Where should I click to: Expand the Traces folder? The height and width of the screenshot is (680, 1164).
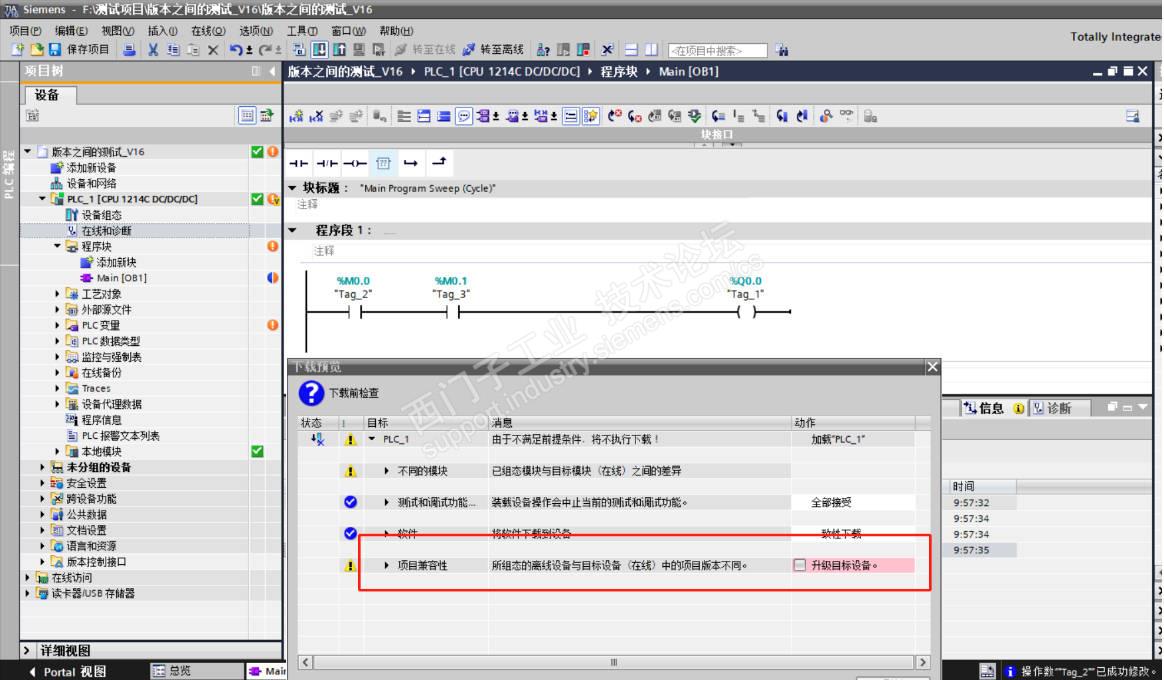[x=57, y=388]
